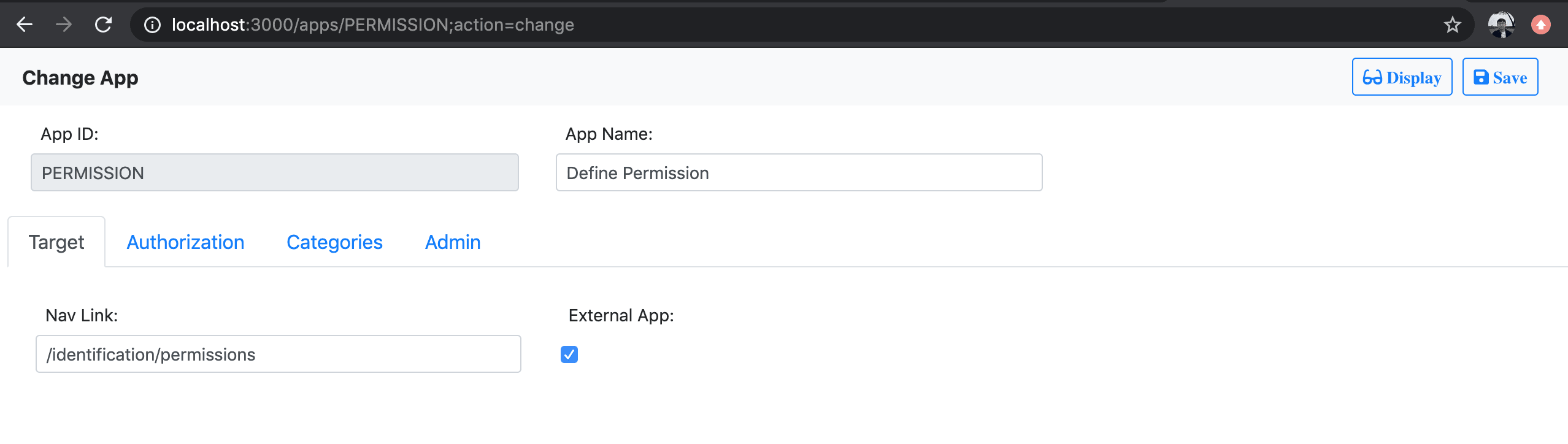Click the disabled App ID field PERMISSION
The image size is (1568, 444).
pos(275,172)
